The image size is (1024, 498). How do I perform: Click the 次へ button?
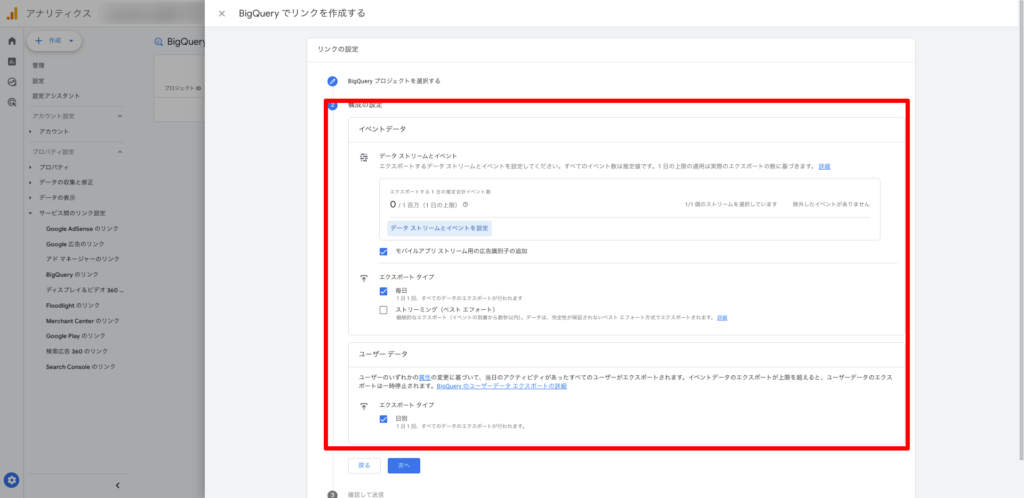coord(403,465)
